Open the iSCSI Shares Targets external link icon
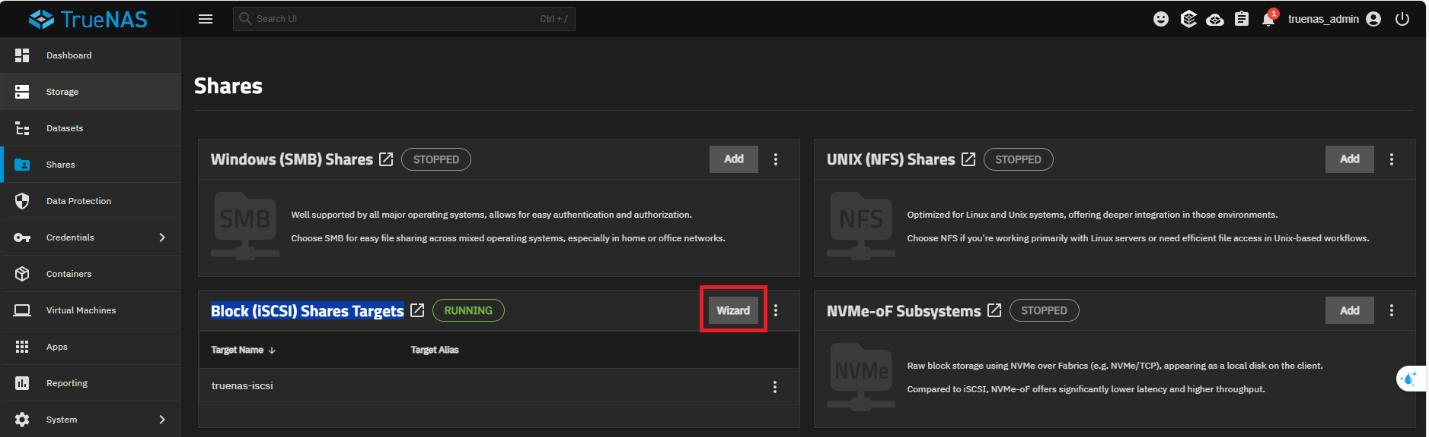The image size is (1429, 437). (417, 310)
